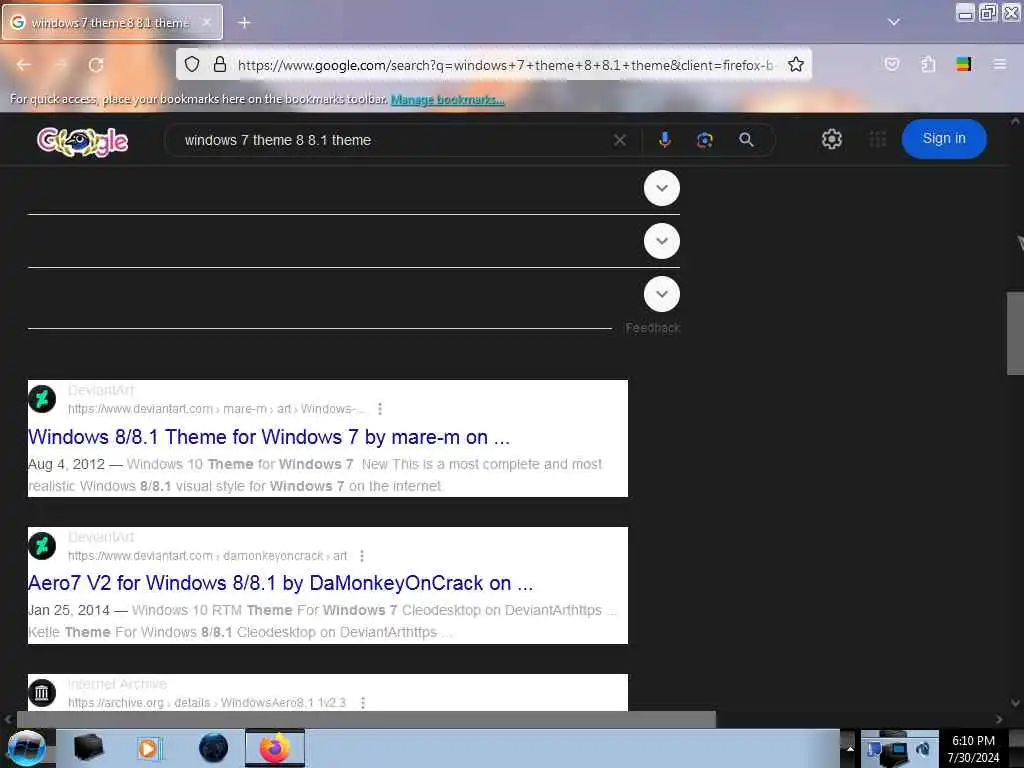Click the scroll down arrow of page

point(1015,703)
